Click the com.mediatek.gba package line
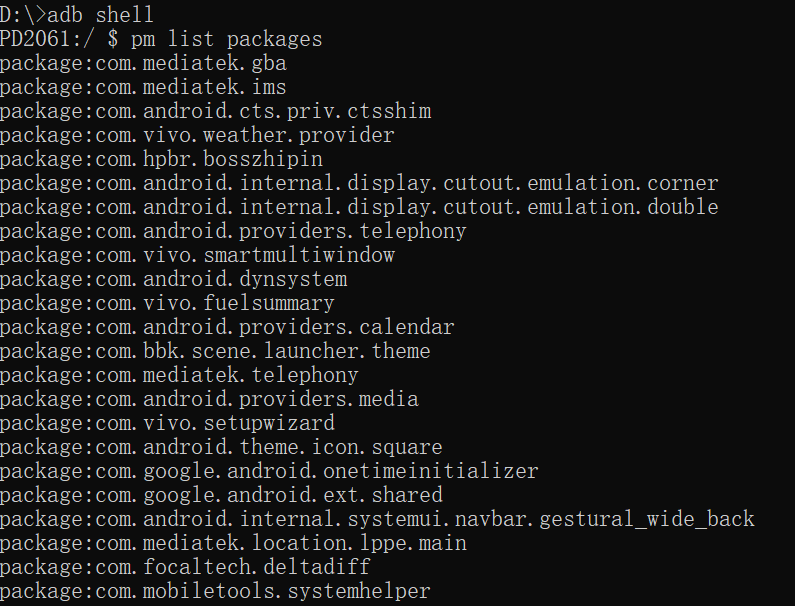Screen dimensions: 795x606 tap(143, 63)
